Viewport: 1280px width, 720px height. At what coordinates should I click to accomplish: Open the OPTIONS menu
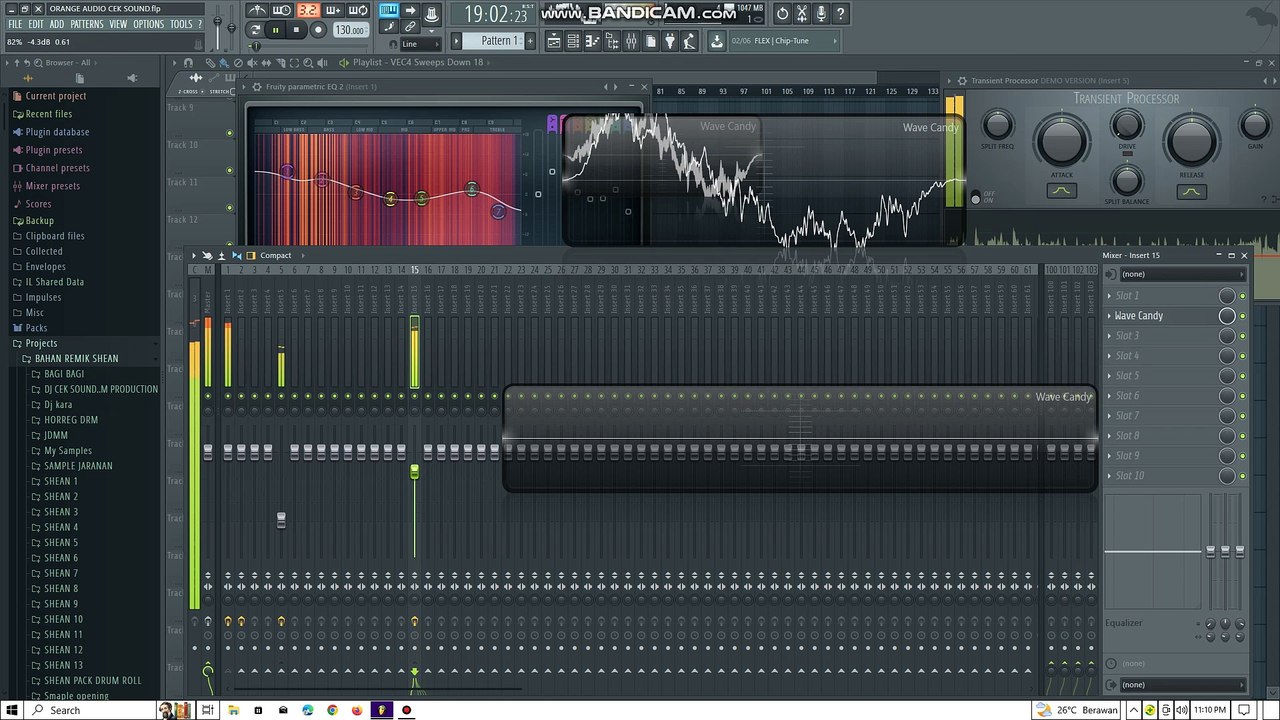pyautogui.click(x=148, y=24)
